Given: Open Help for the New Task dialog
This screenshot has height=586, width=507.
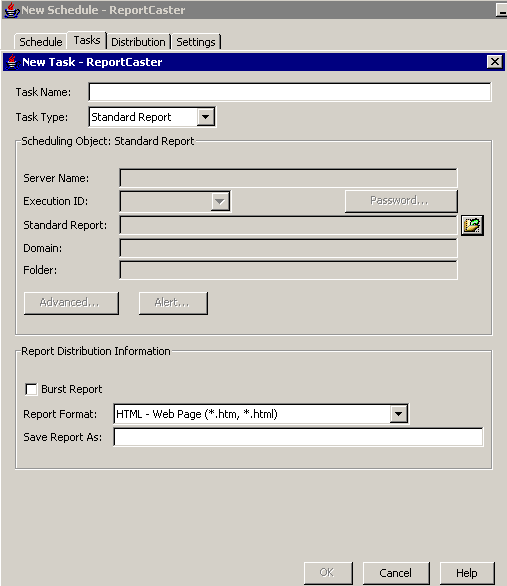Looking at the screenshot, I should [x=467, y=573].
